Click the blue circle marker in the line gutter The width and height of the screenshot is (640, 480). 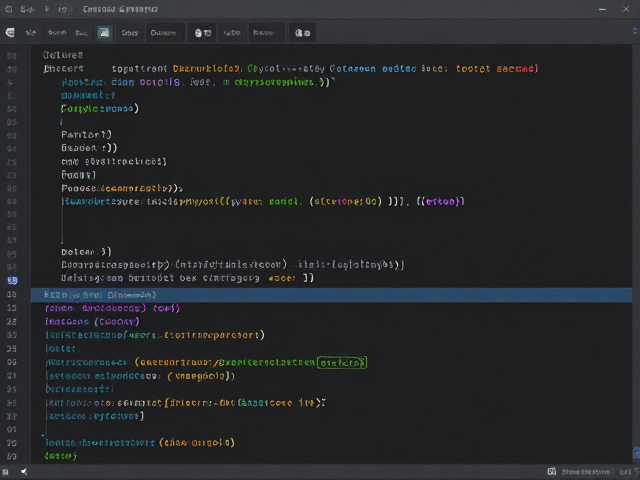12,280
